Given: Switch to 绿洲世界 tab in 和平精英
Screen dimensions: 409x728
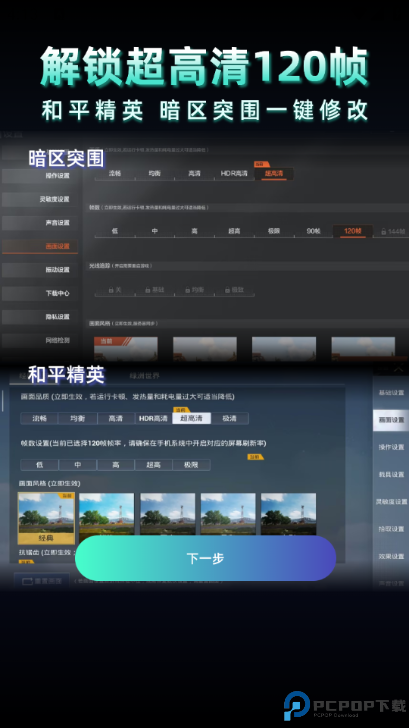Looking at the screenshot, I should tap(144, 376).
